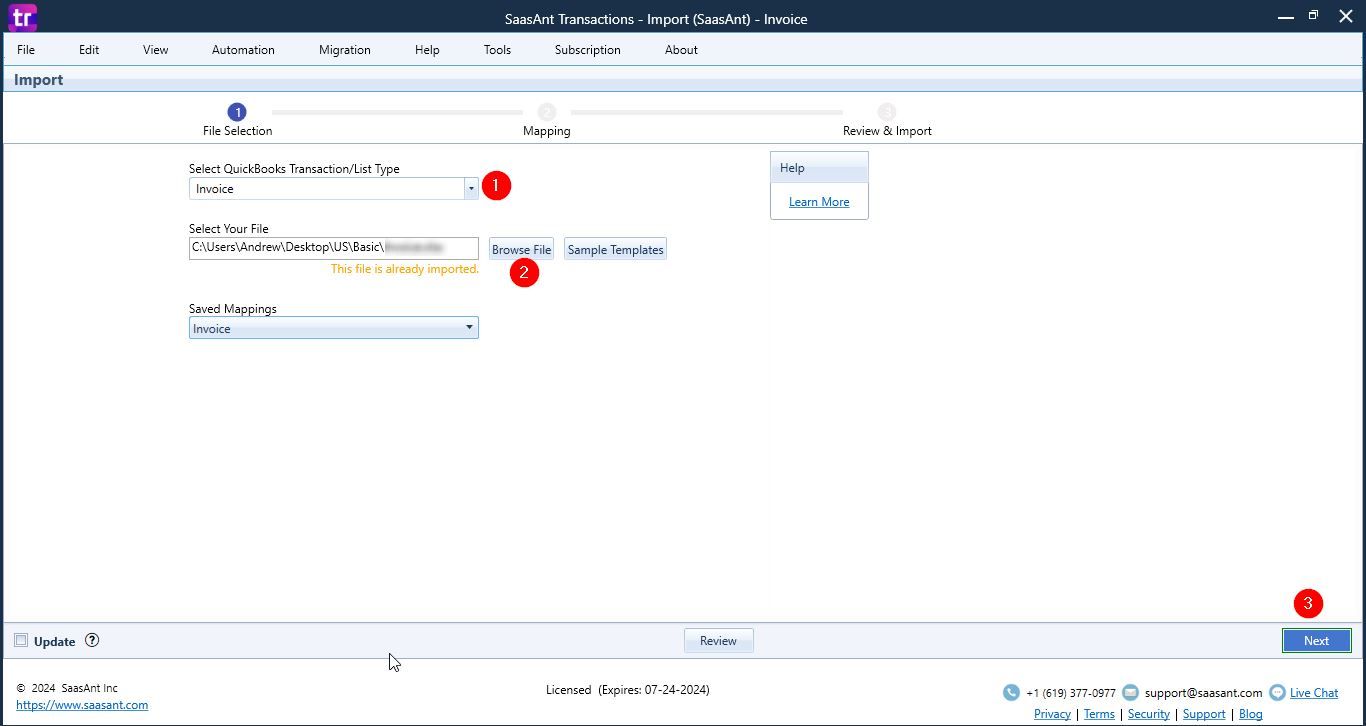This screenshot has height=726, width=1366.
Task: Click the Sample Templates button
Action: pos(615,249)
